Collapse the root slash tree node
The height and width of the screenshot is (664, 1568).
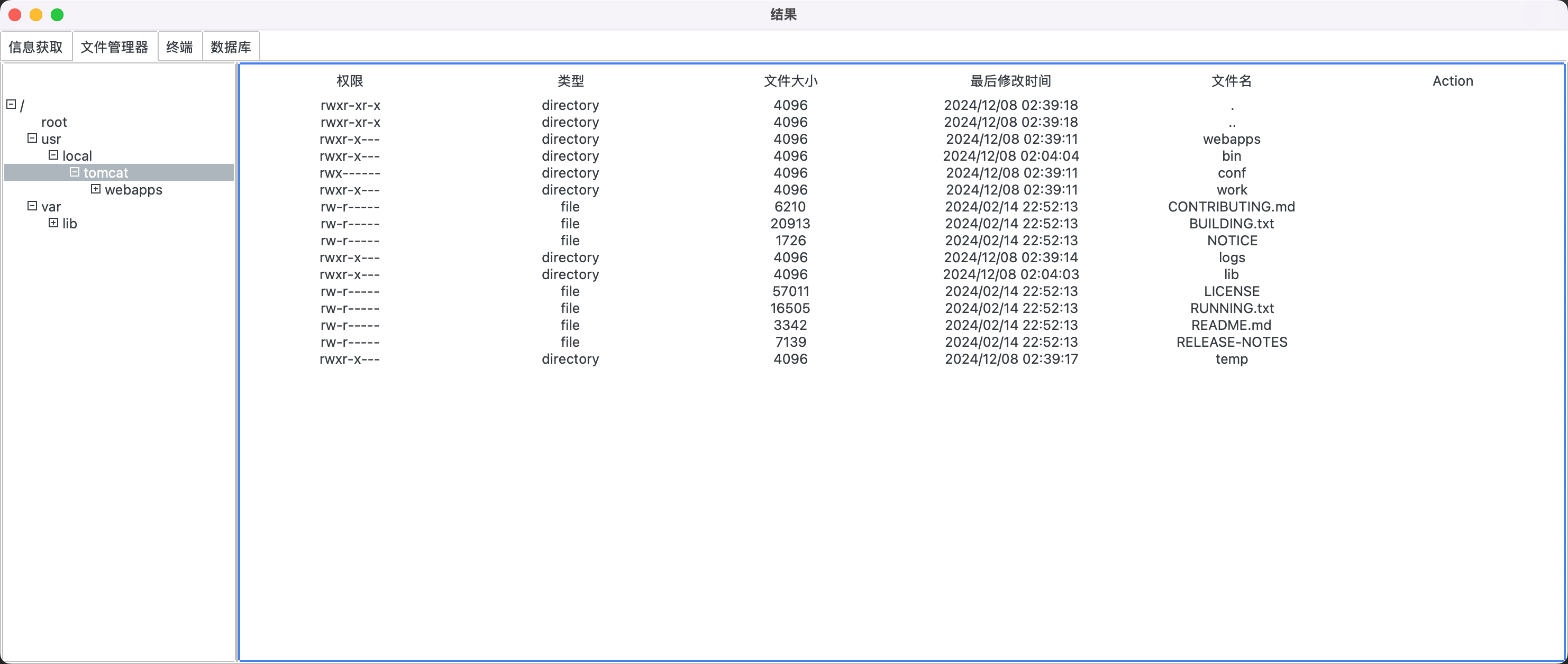point(11,104)
